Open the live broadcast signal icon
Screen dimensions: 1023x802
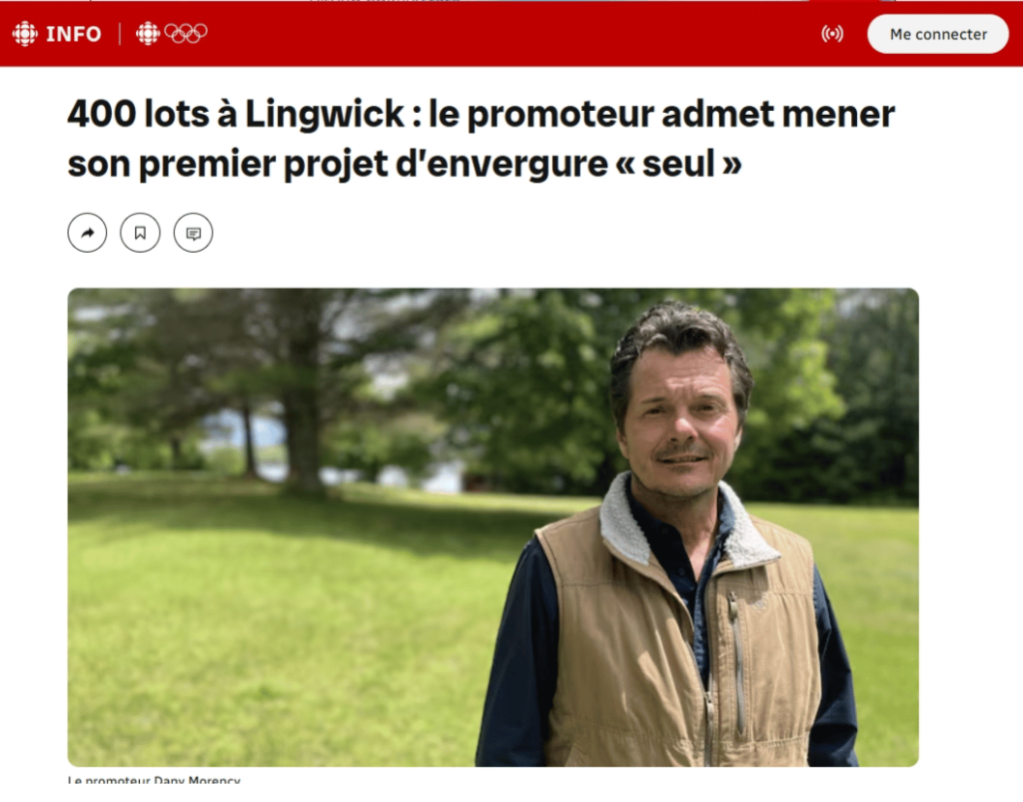point(832,33)
